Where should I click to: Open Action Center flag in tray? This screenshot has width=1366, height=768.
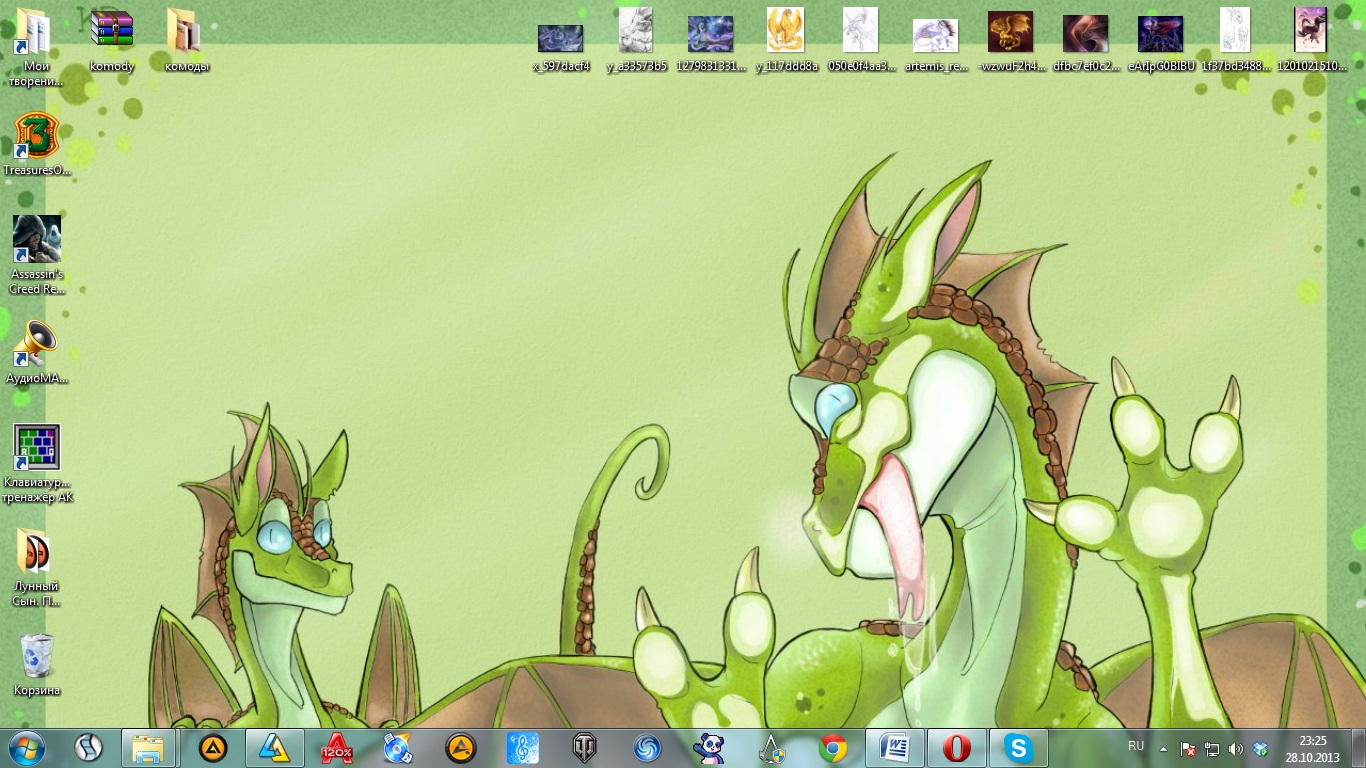pos(1188,748)
